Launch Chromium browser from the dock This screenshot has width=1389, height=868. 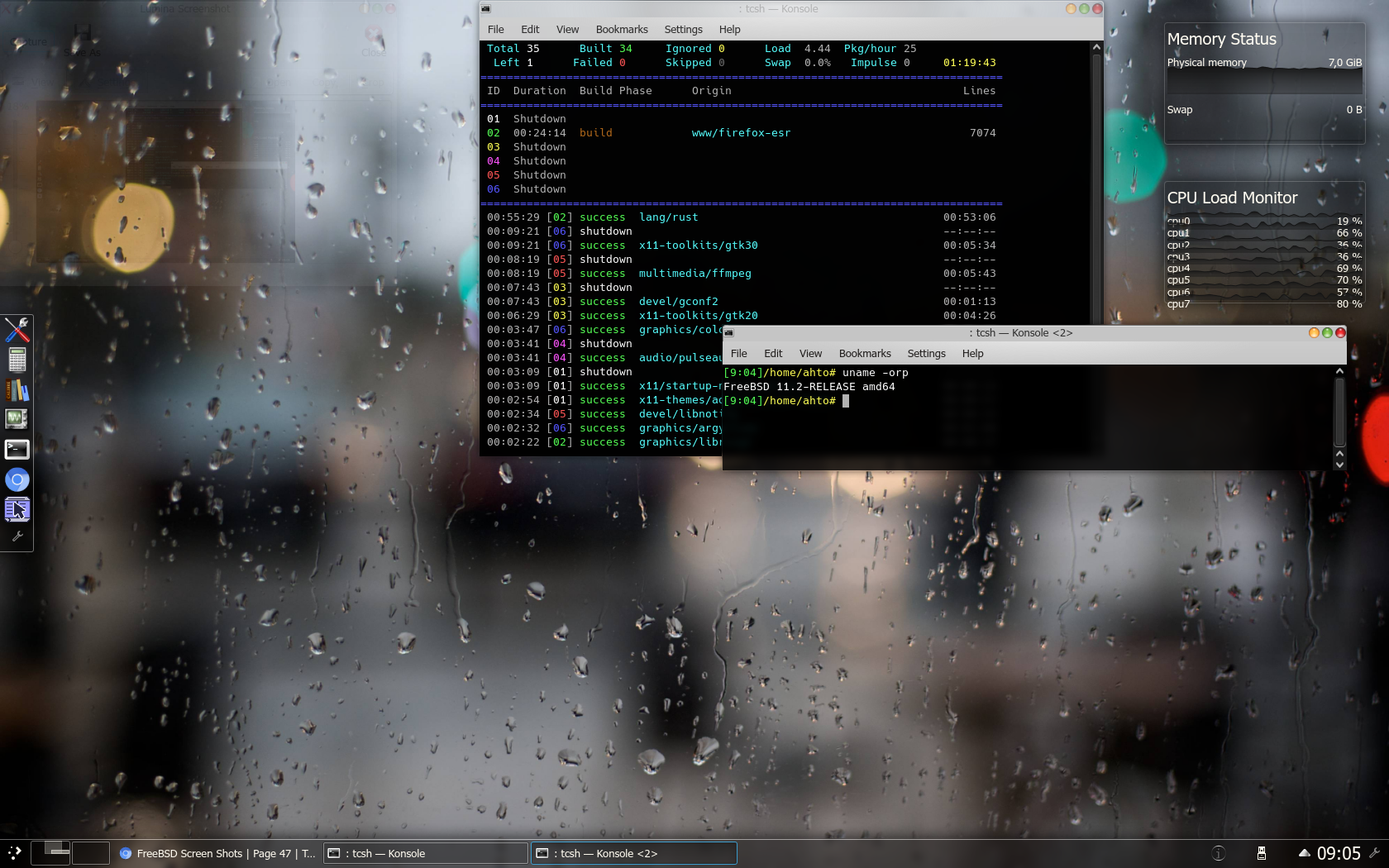17,479
